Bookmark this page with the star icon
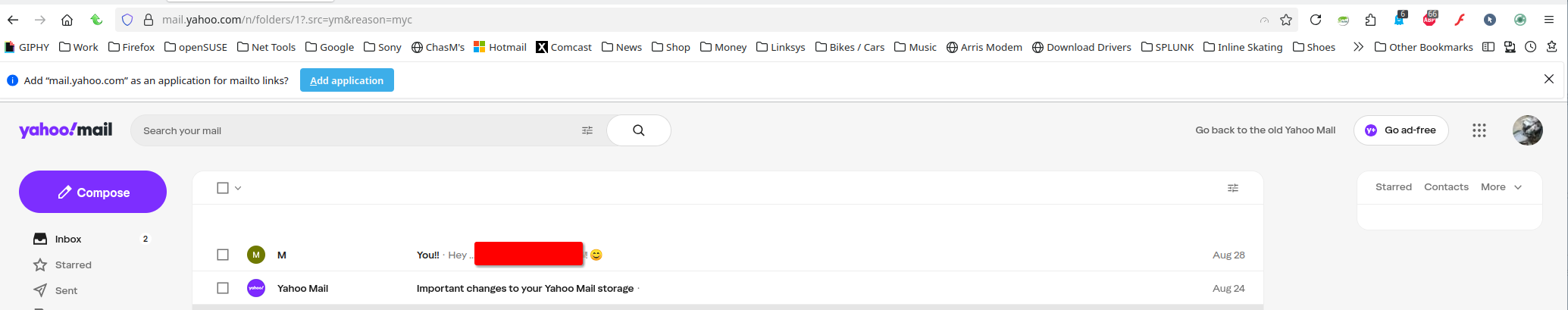Image resolution: width=1568 pixels, height=310 pixels. [1286, 20]
